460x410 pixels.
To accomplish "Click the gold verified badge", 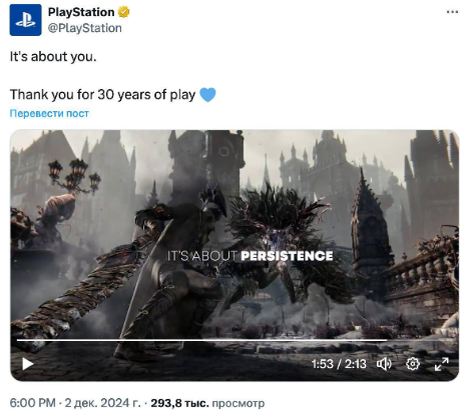I will 124,12.
